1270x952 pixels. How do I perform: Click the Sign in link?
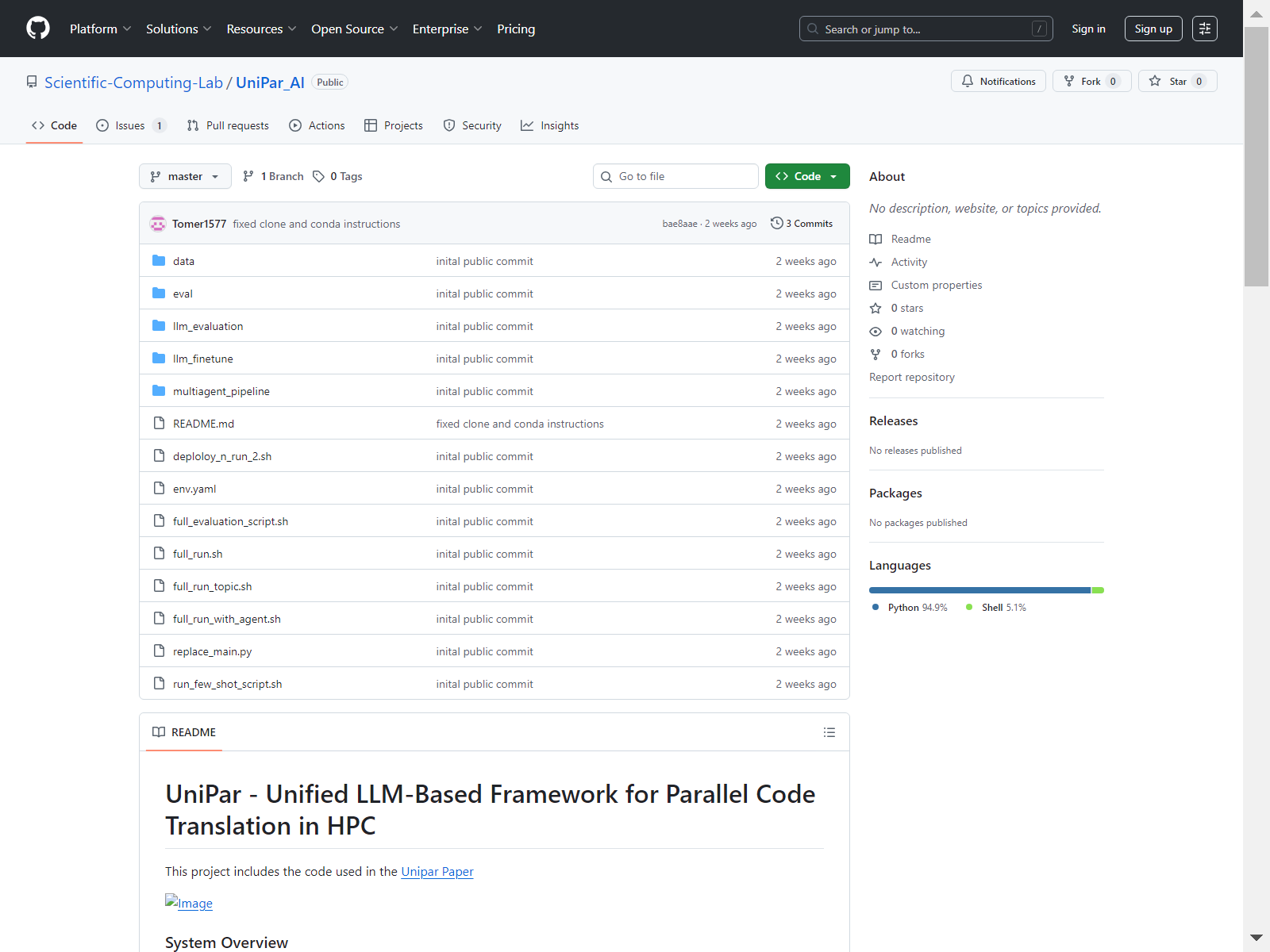pyautogui.click(x=1088, y=29)
